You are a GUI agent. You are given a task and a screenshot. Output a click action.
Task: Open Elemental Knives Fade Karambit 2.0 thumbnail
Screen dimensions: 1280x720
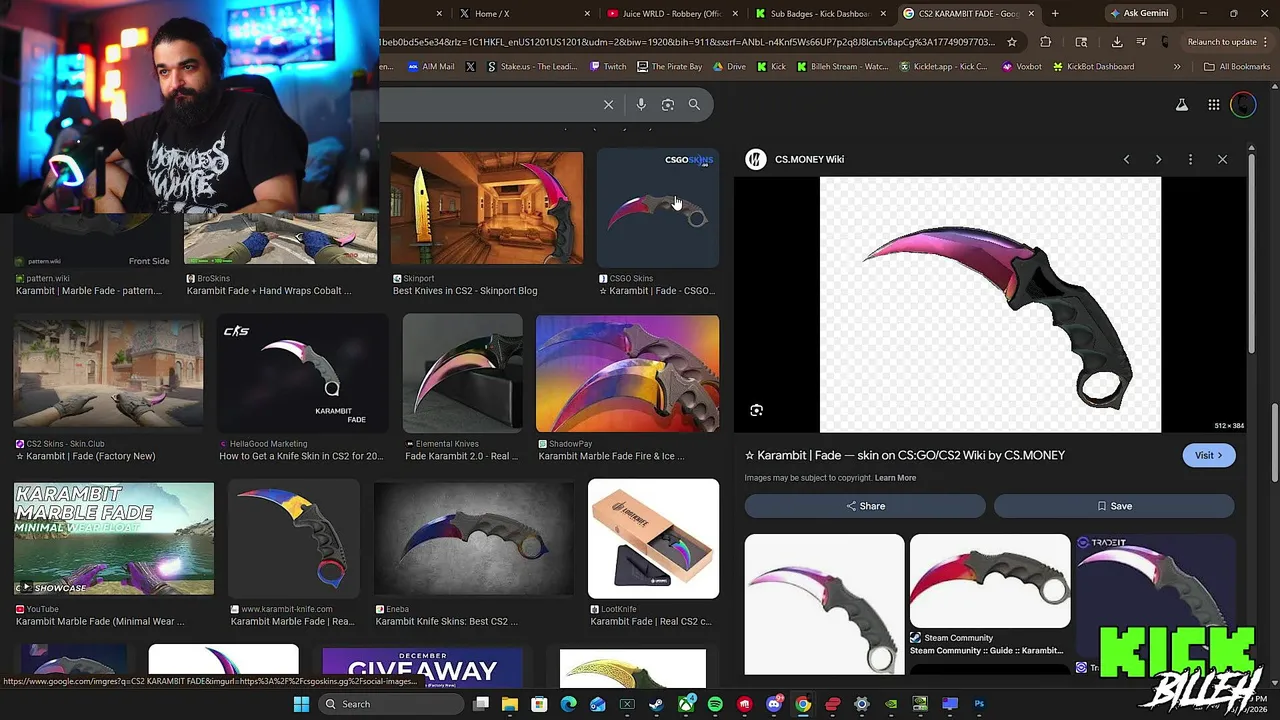pos(462,373)
